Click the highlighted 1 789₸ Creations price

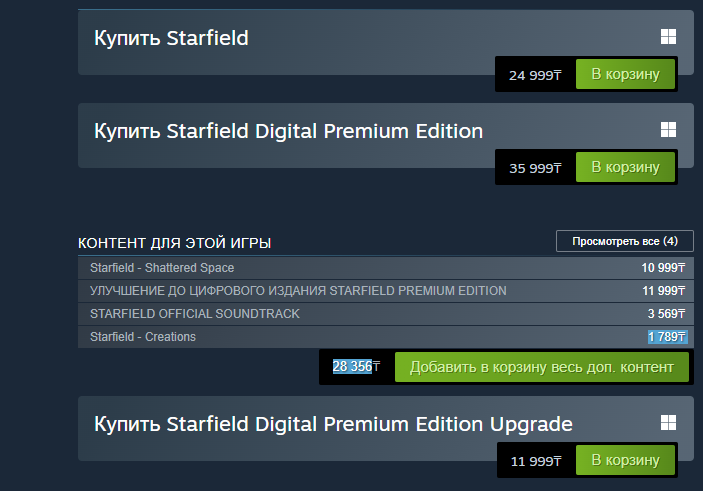tap(666, 337)
